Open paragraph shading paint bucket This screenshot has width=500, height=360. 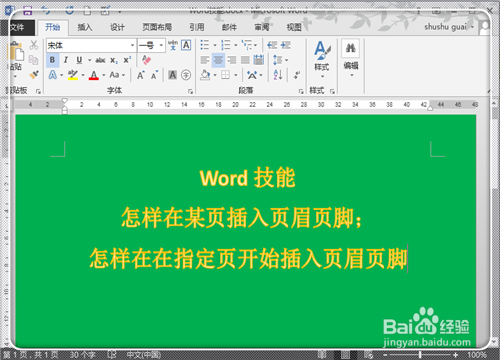coord(205,75)
